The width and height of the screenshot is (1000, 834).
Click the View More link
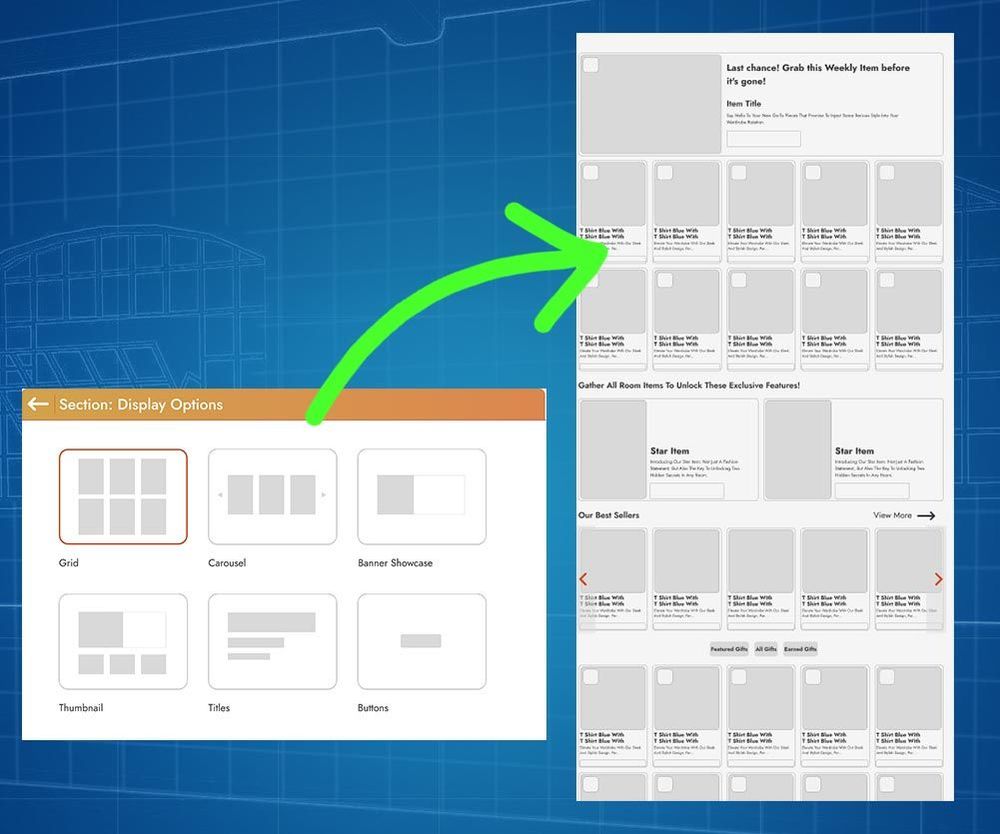[892, 516]
